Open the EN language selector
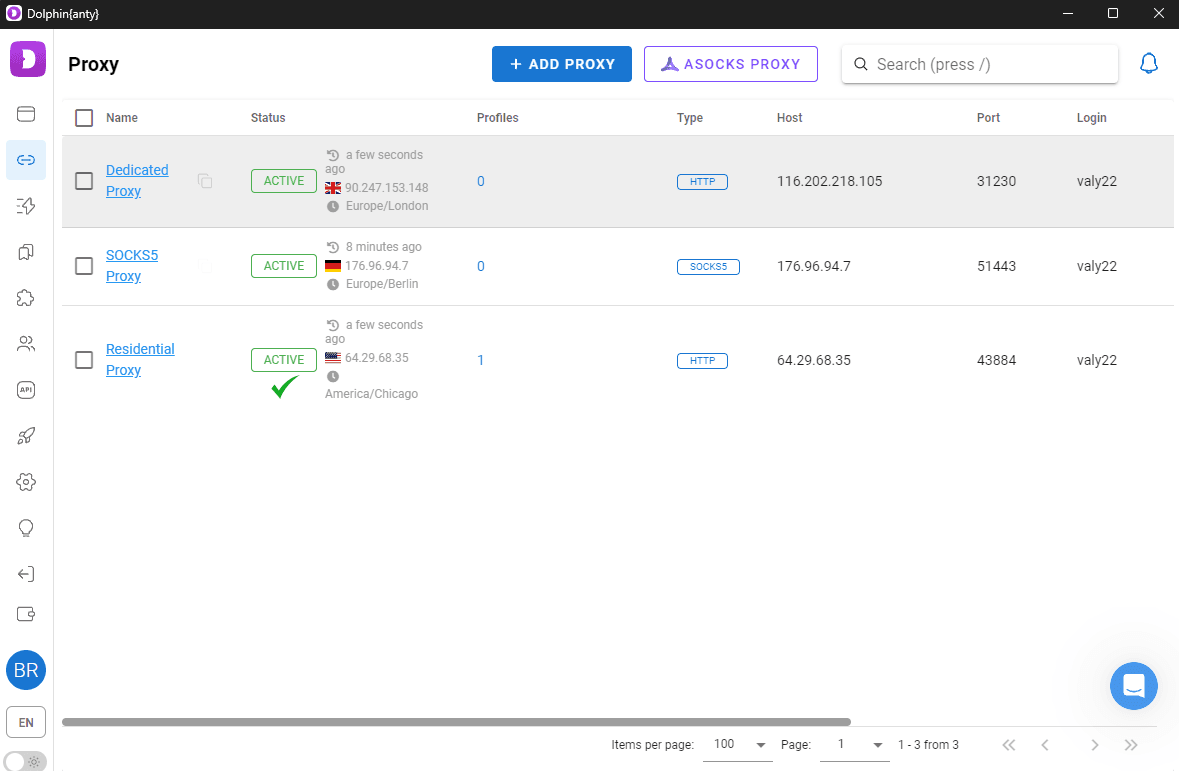 point(26,722)
